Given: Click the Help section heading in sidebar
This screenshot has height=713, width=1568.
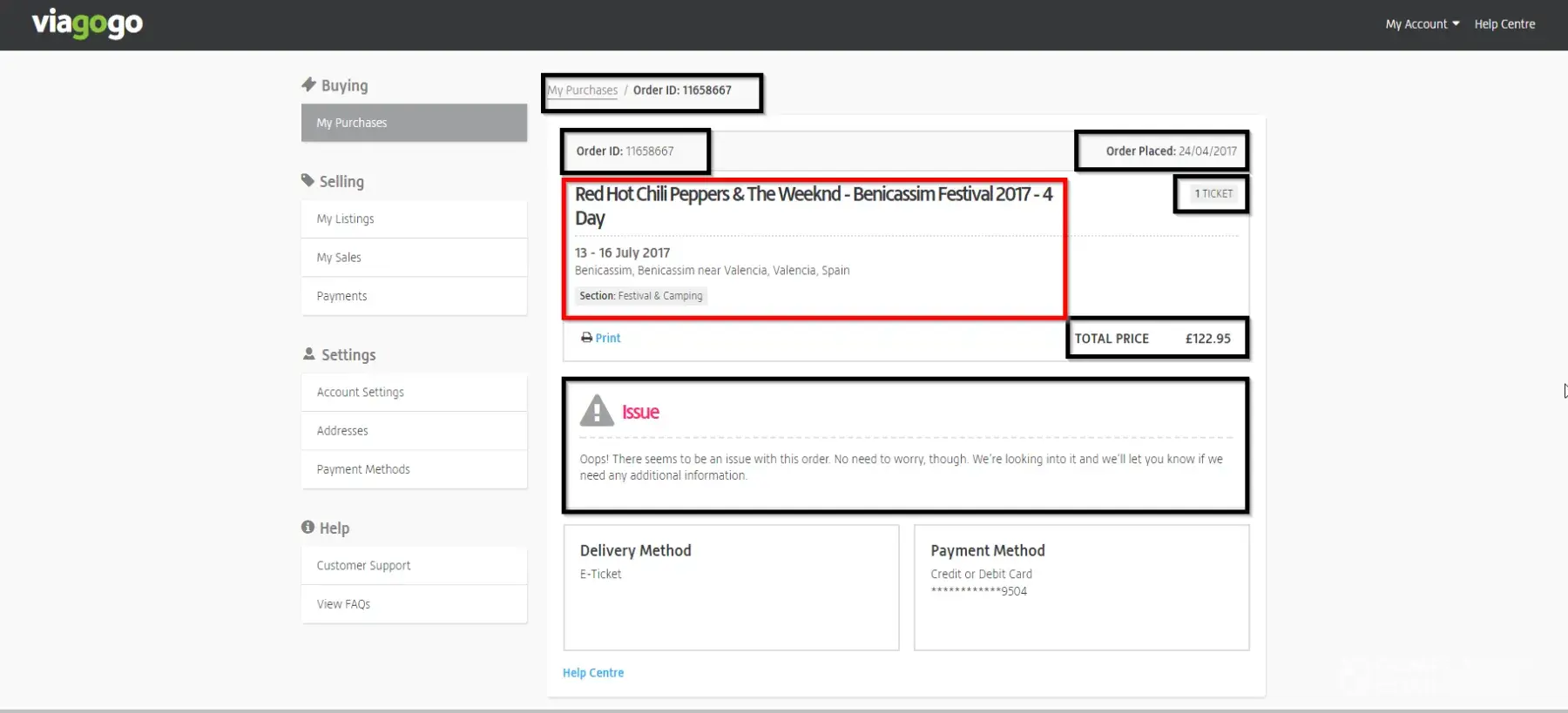Looking at the screenshot, I should tap(335, 528).
